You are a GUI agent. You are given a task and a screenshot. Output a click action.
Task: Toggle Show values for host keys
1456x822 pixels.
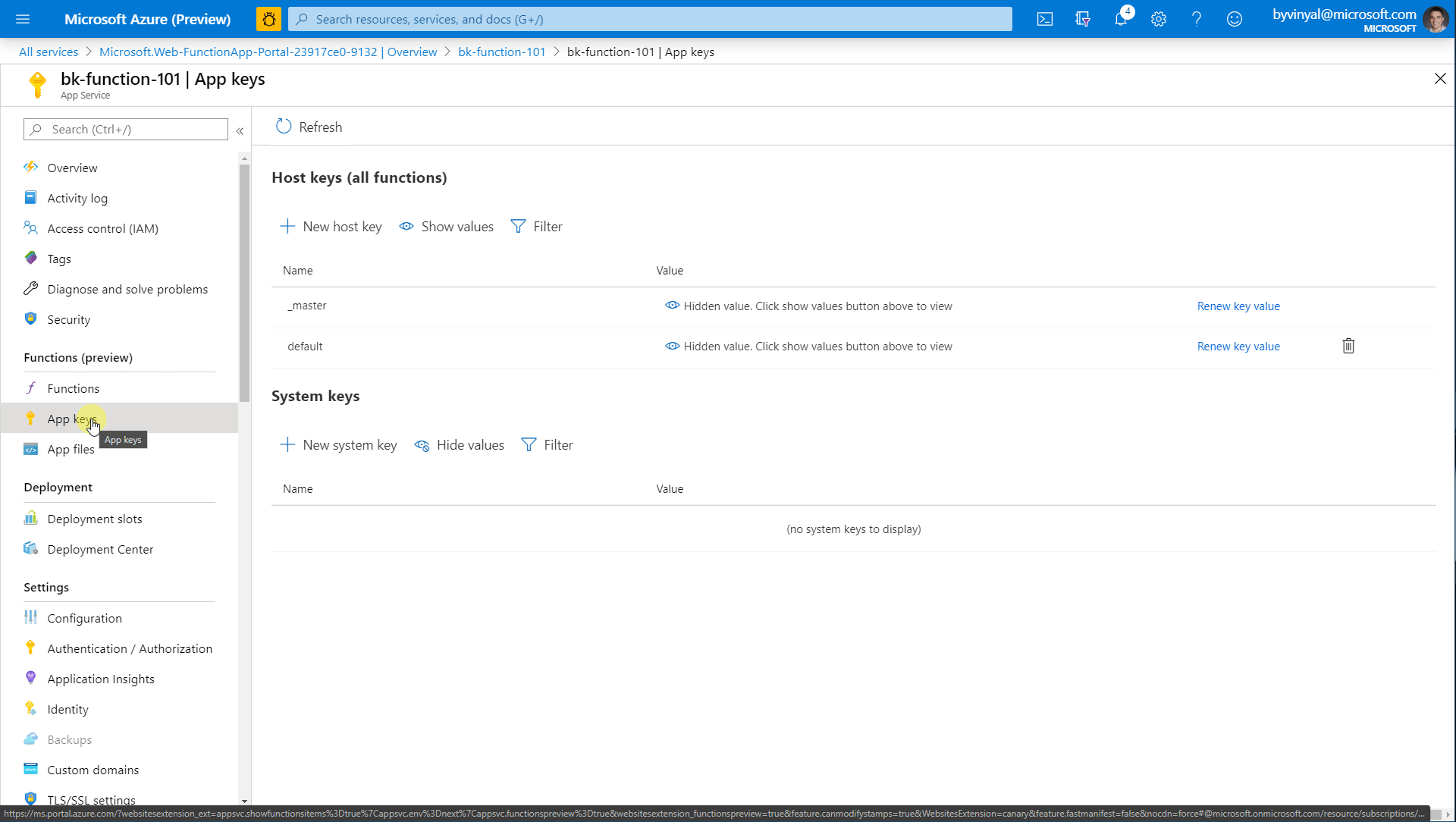point(447,227)
